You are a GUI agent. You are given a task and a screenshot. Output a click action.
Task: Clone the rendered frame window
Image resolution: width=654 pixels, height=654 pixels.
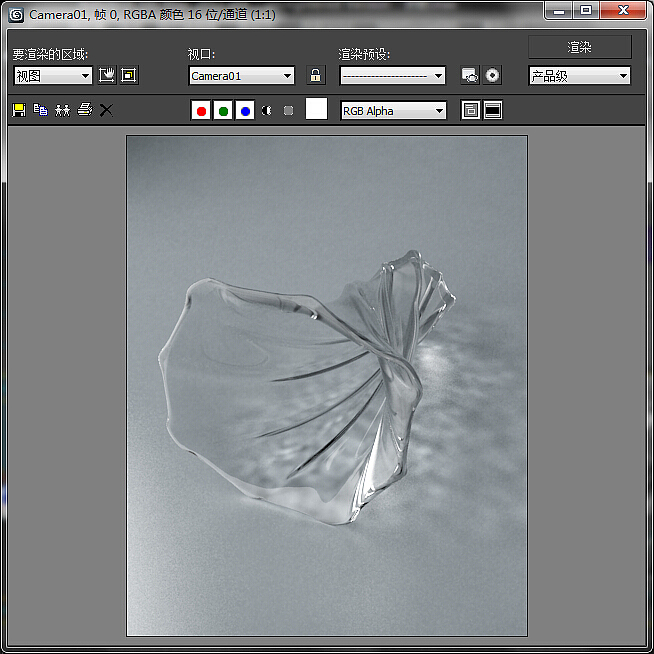pyautogui.click(x=63, y=110)
